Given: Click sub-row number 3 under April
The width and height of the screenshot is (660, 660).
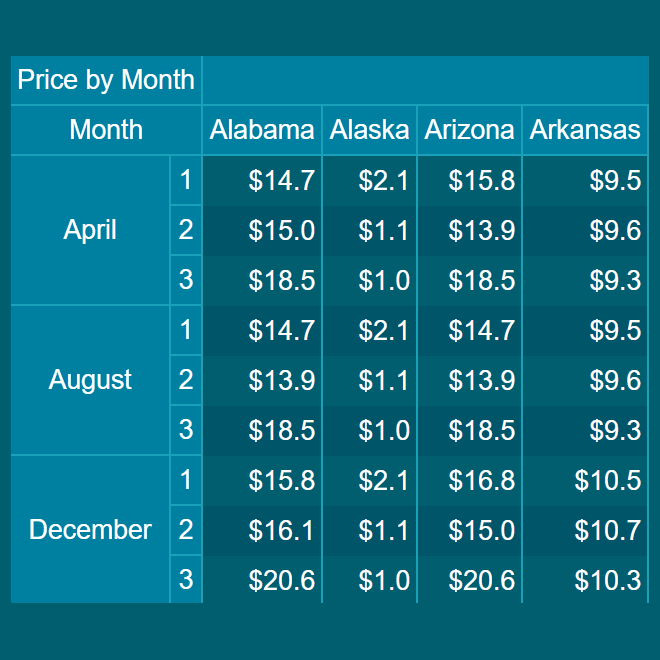Looking at the screenshot, I should tap(186, 280).
